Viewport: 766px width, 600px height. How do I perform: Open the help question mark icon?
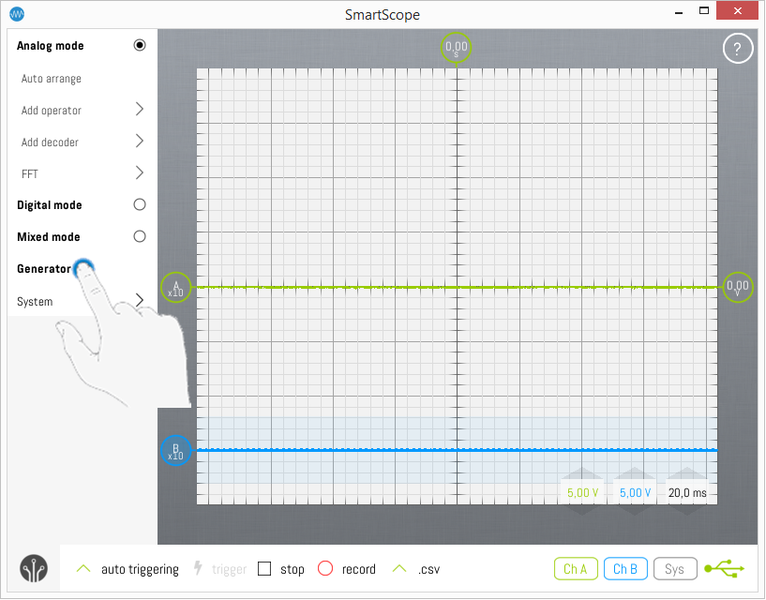coord(737,48)
